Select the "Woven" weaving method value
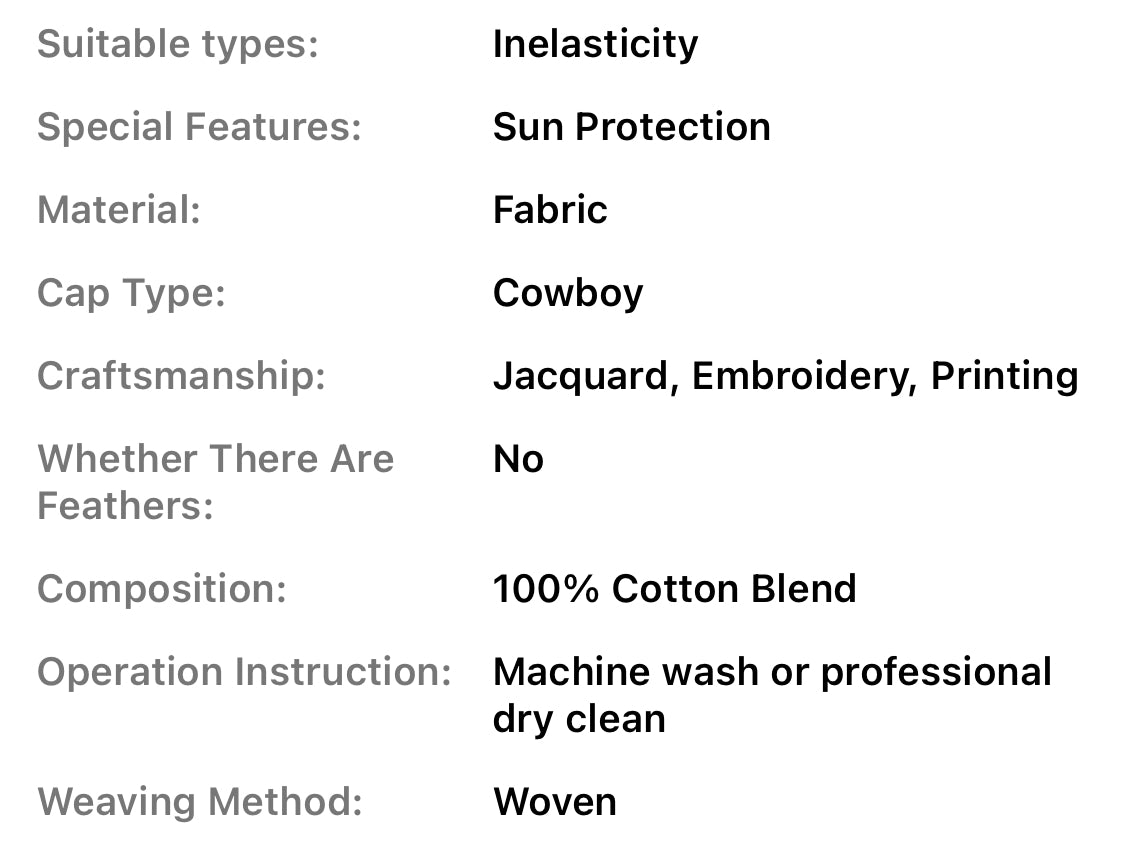The width and height of the screenshot is (1125, 850). click(554, 801)
